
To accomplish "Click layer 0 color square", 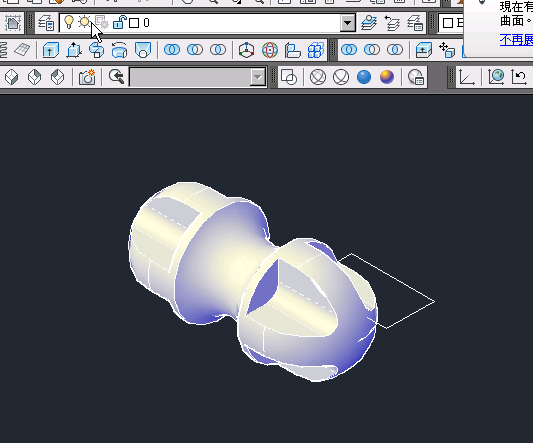I will click(x=134, y=23).
